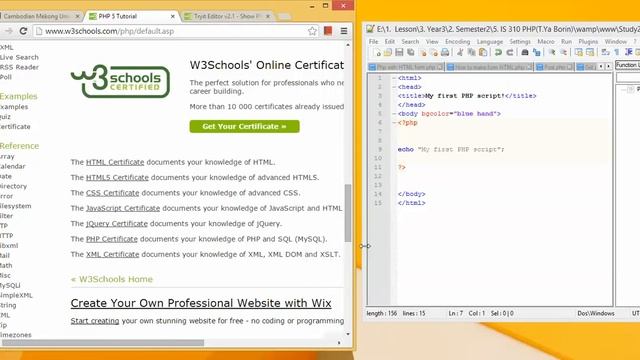This screenshot has width=640, height=360.
Task: Click the Save All icon in Notepad++
Action: click(x=411, y=52)
